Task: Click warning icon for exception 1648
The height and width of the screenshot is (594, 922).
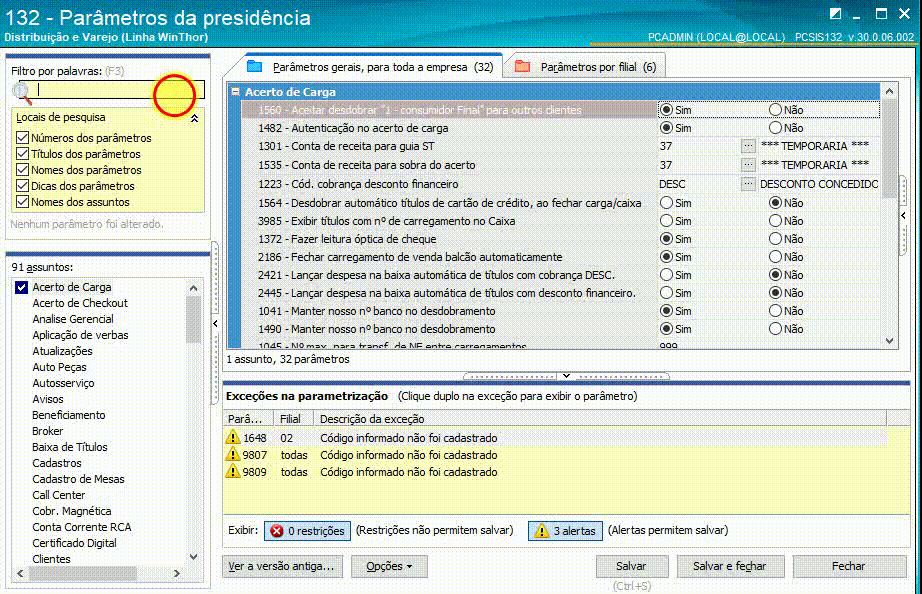Action: (x=233, y=437)
